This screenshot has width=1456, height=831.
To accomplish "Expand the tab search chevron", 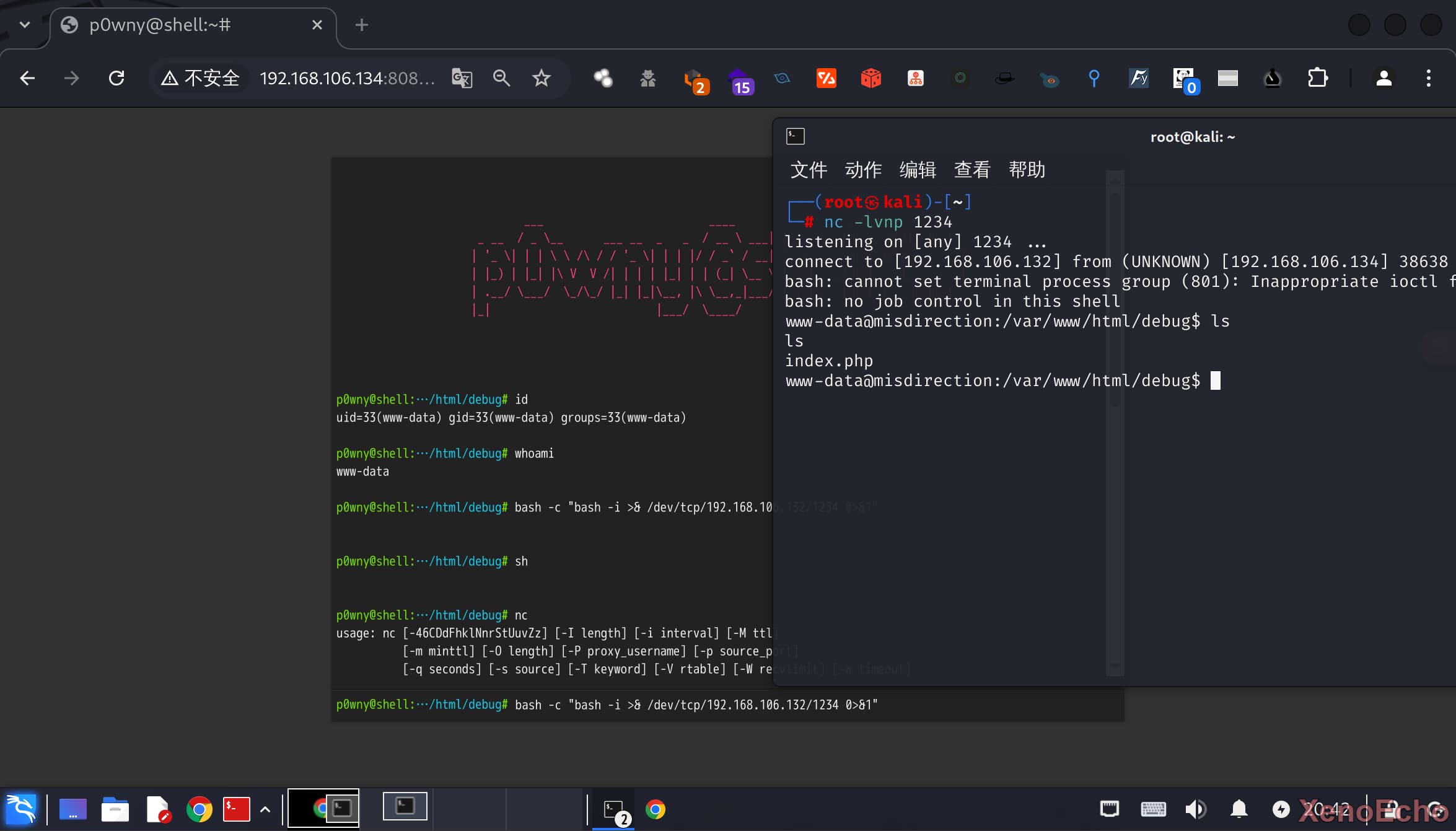I will (x=25, y=25).
